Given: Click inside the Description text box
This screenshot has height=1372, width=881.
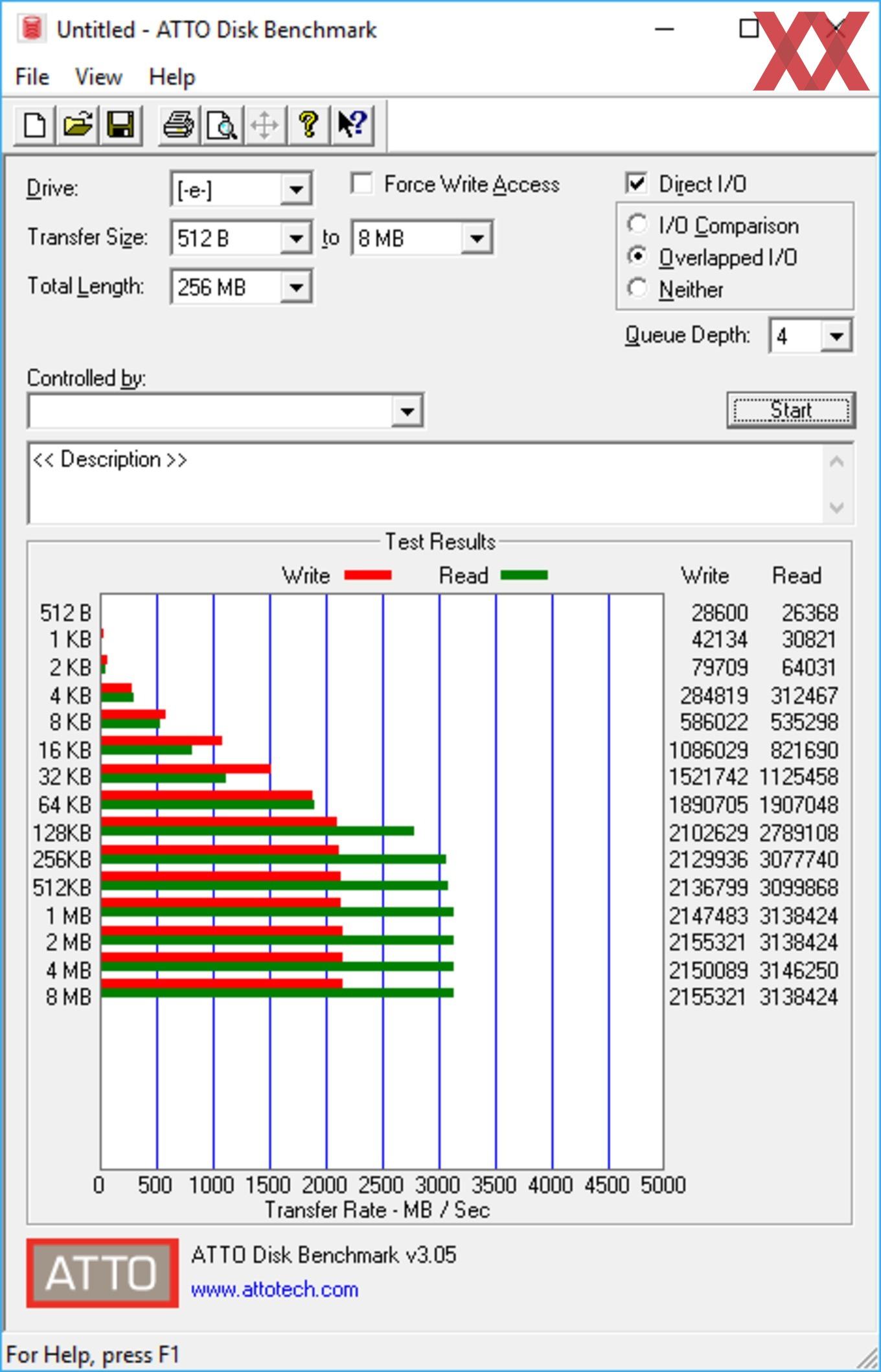Looking at the screenshot, I should click(x=426, y=483).
